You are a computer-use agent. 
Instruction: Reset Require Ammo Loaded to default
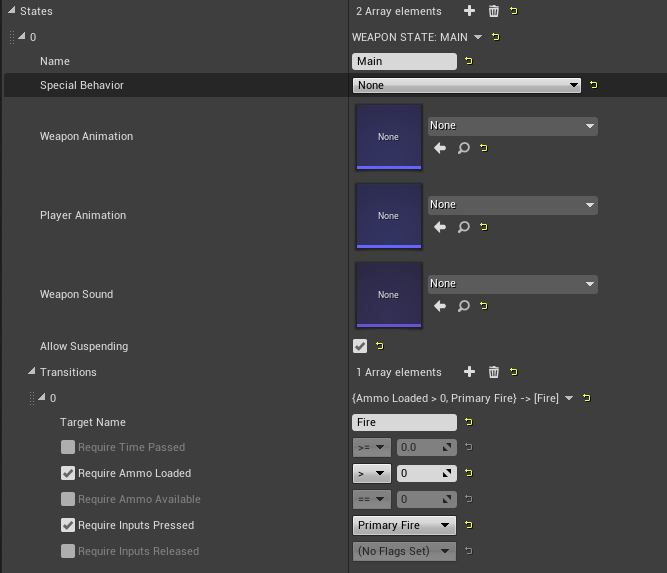469,473
